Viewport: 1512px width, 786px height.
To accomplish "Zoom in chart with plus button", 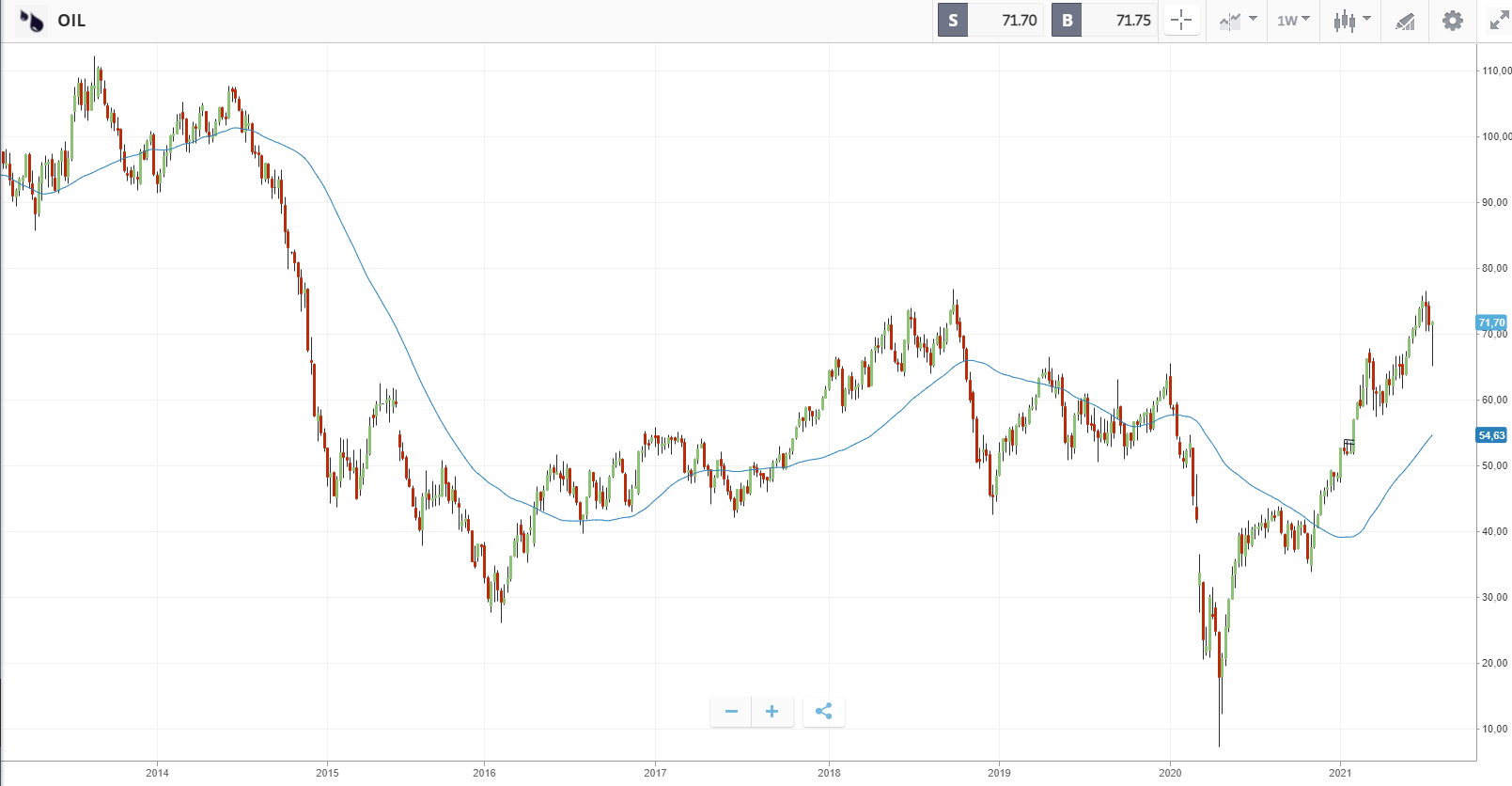I will [772, 712].
